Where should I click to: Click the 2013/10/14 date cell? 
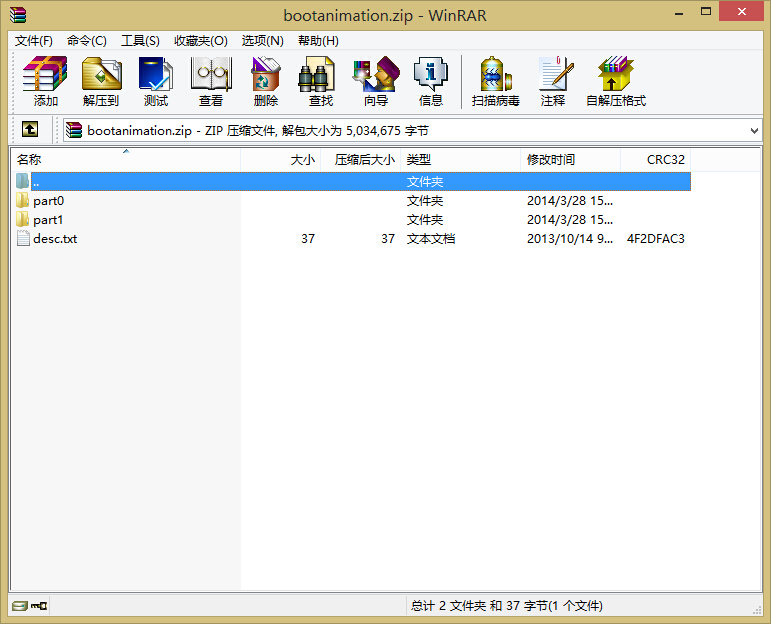[569, 238]
